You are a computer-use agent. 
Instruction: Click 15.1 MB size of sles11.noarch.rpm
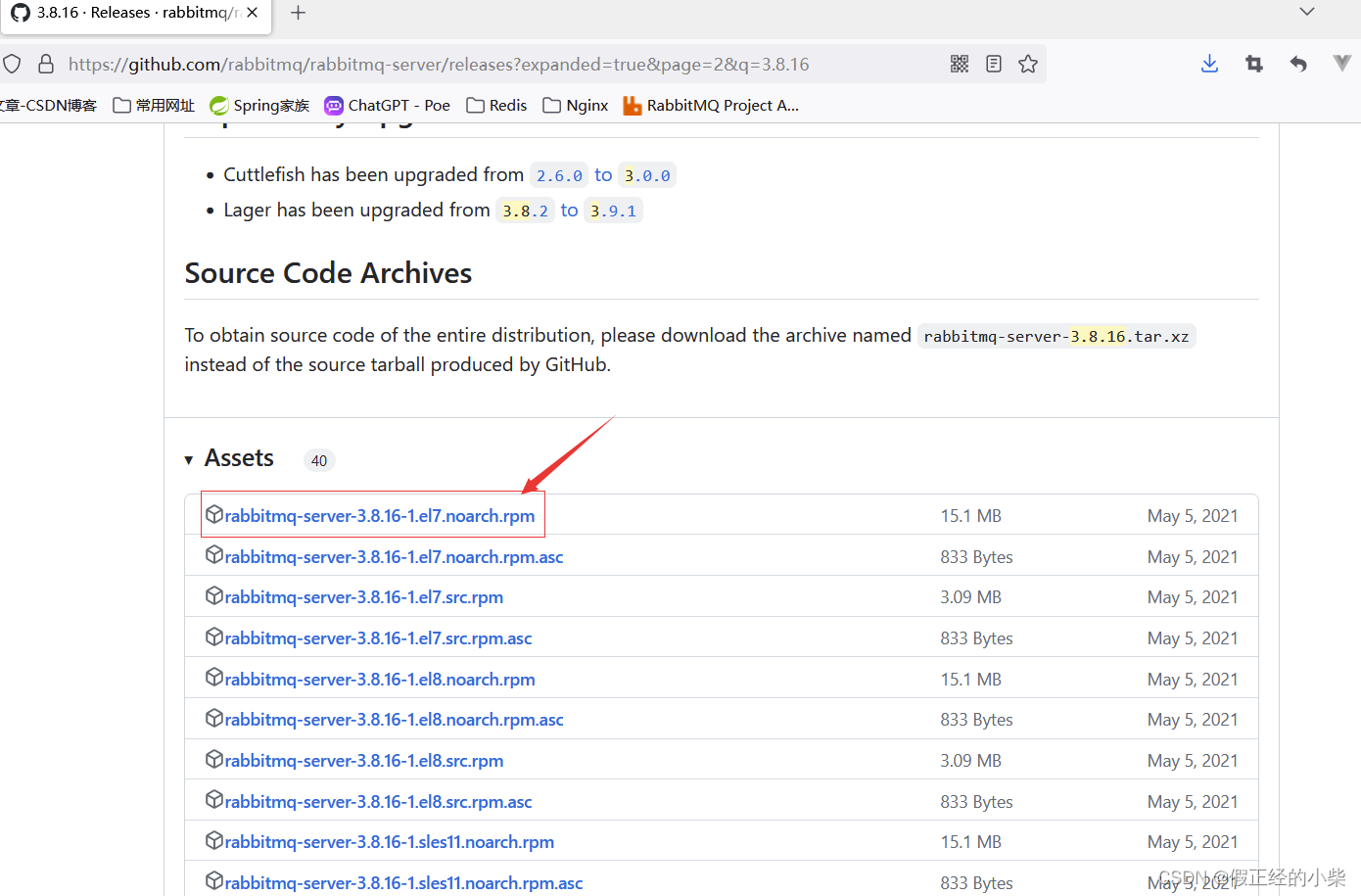tap(970, 842)
